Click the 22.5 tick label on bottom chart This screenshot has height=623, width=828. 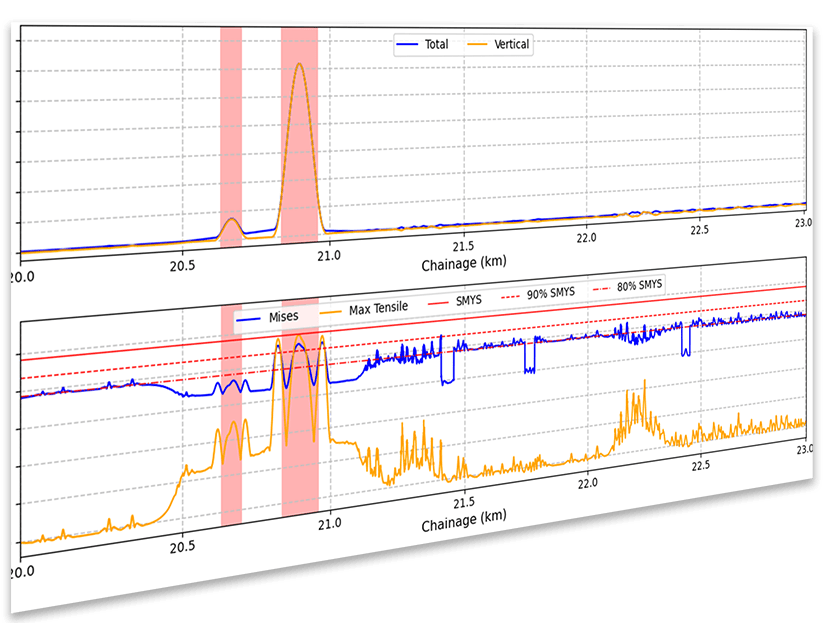pos(701,465)
